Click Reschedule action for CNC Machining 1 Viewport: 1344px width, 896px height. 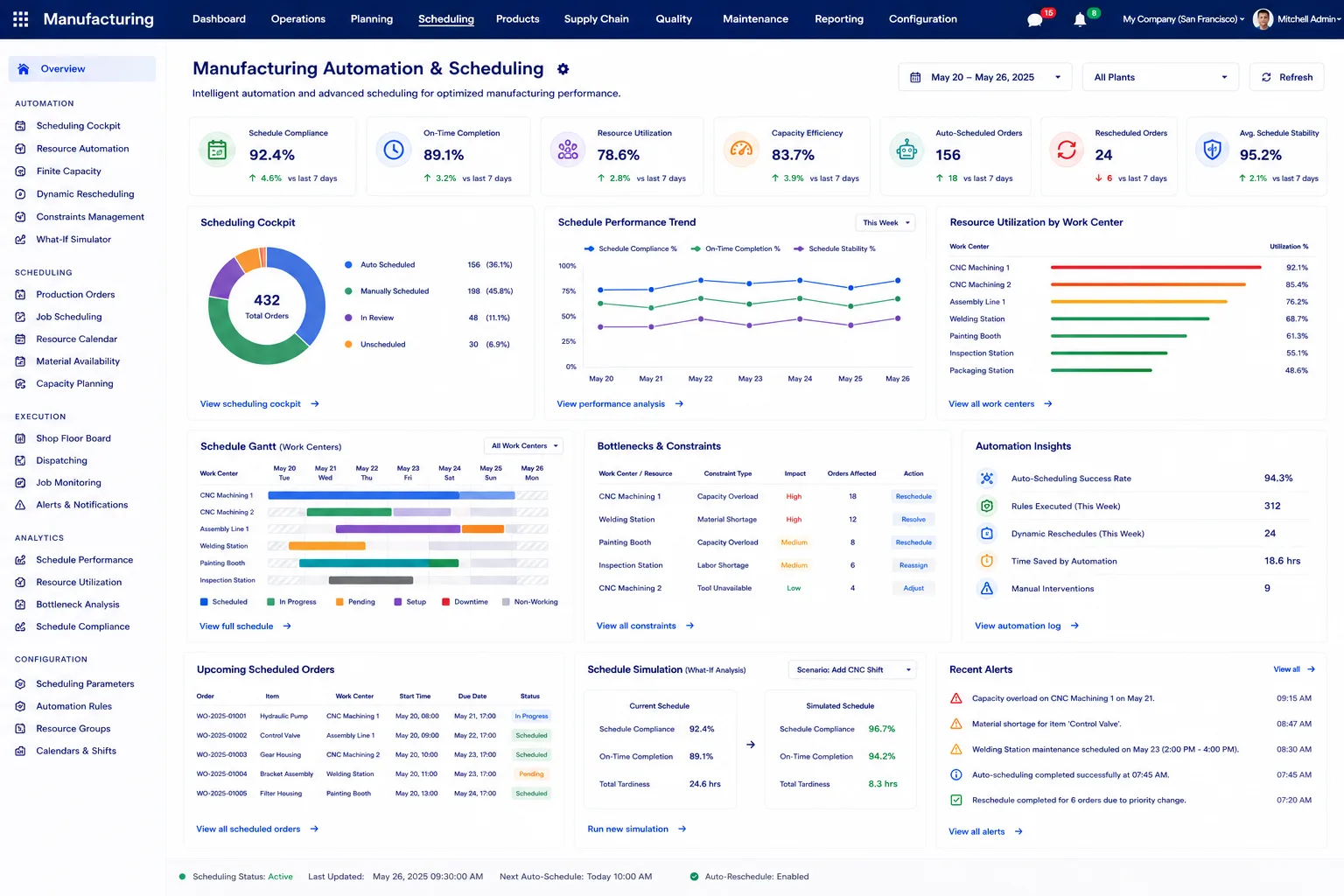(913, 496)
